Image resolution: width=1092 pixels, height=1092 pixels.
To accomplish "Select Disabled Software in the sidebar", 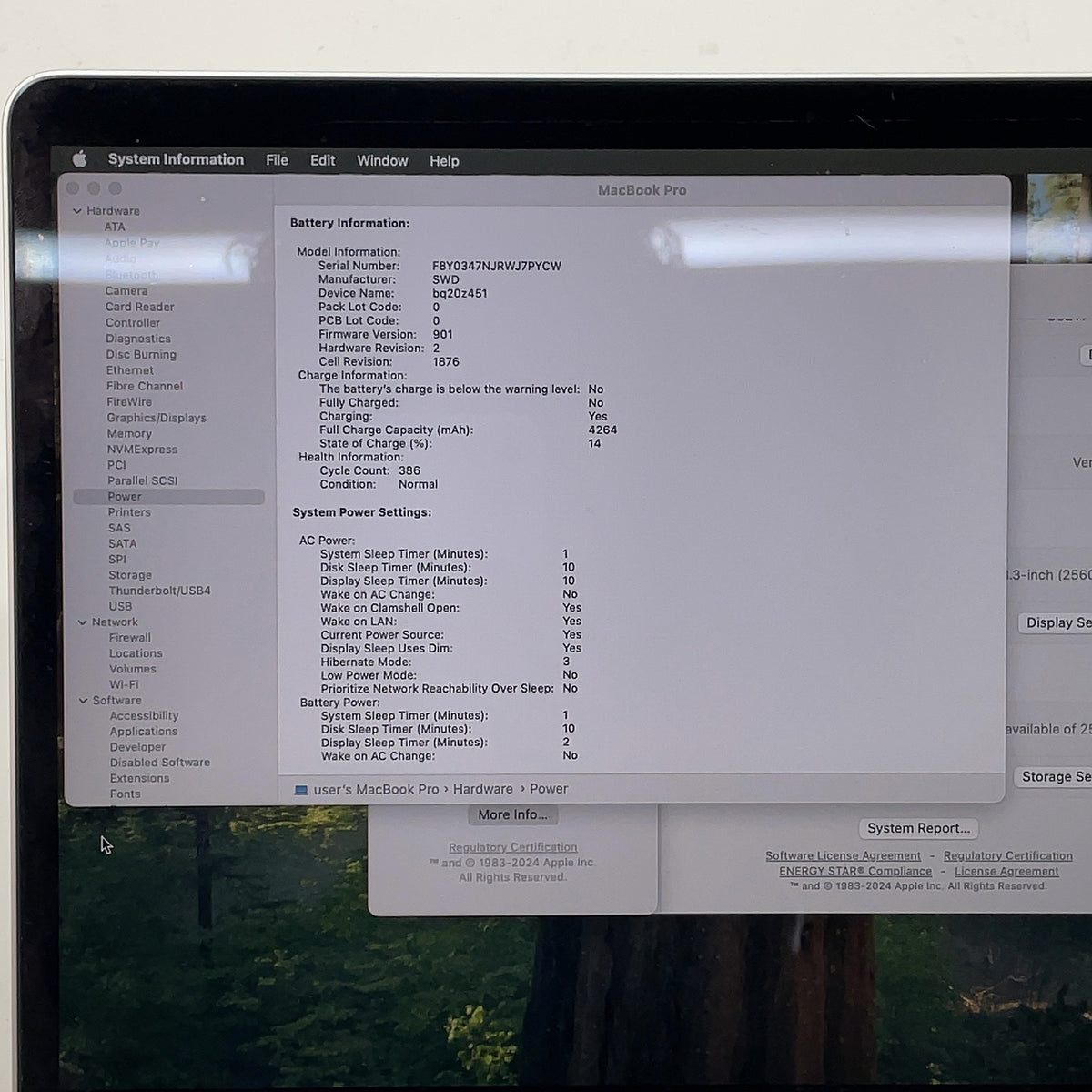I will point(160,763).
